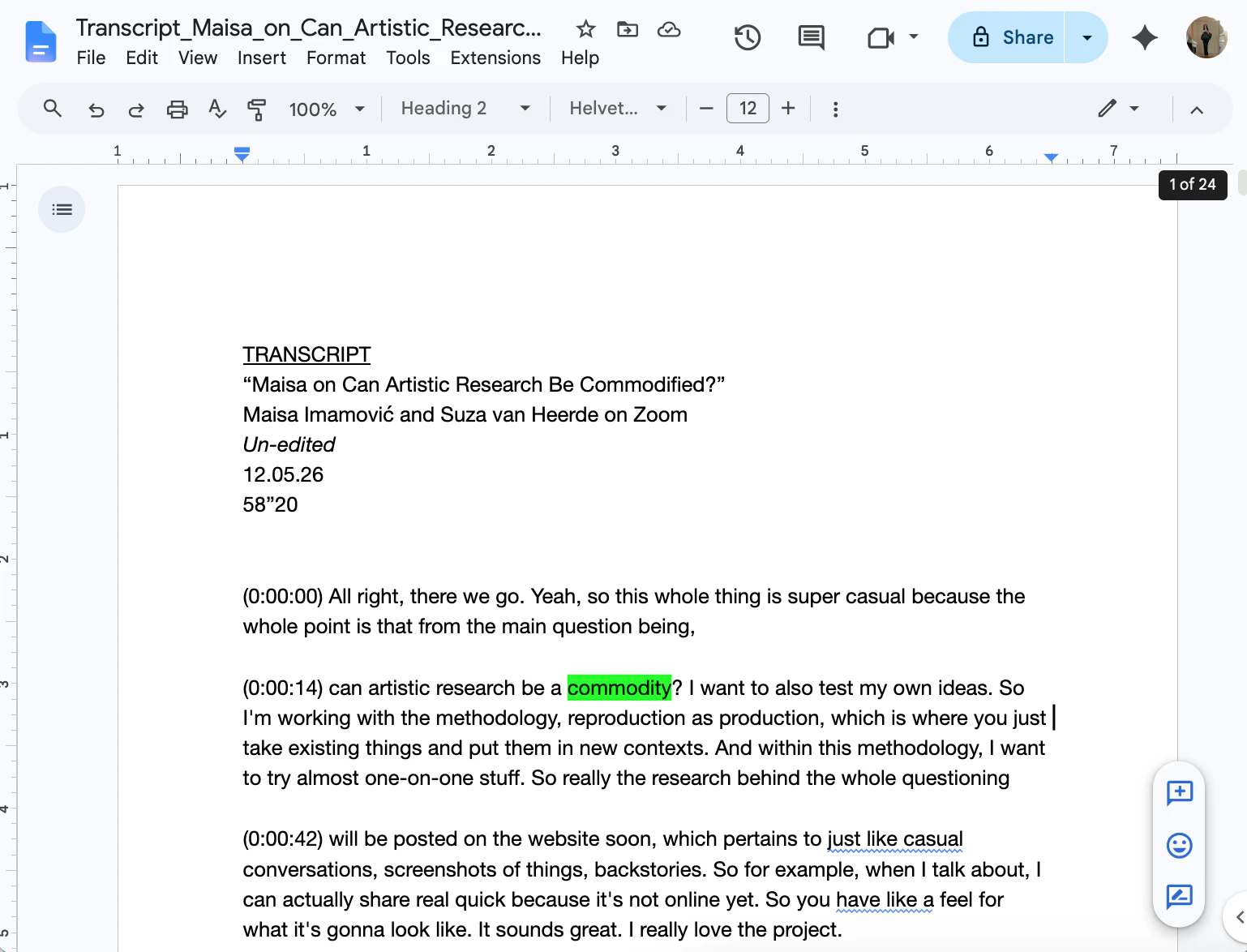Open the video call options dropdown arrow
The image size is (1247, 952).
click(x=914, y=36)
